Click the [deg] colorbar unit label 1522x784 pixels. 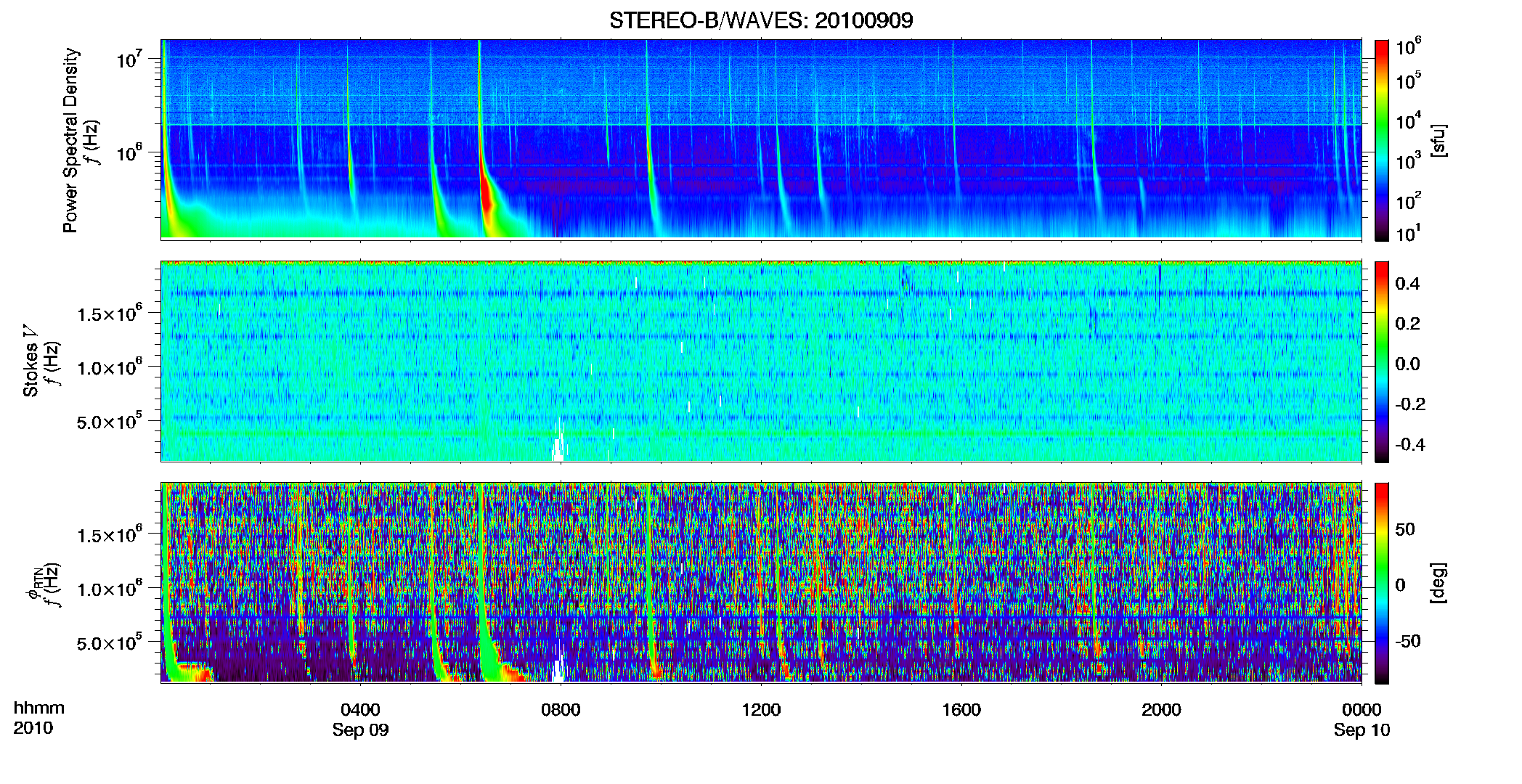pyautogui.click(x=1438, y=583)
